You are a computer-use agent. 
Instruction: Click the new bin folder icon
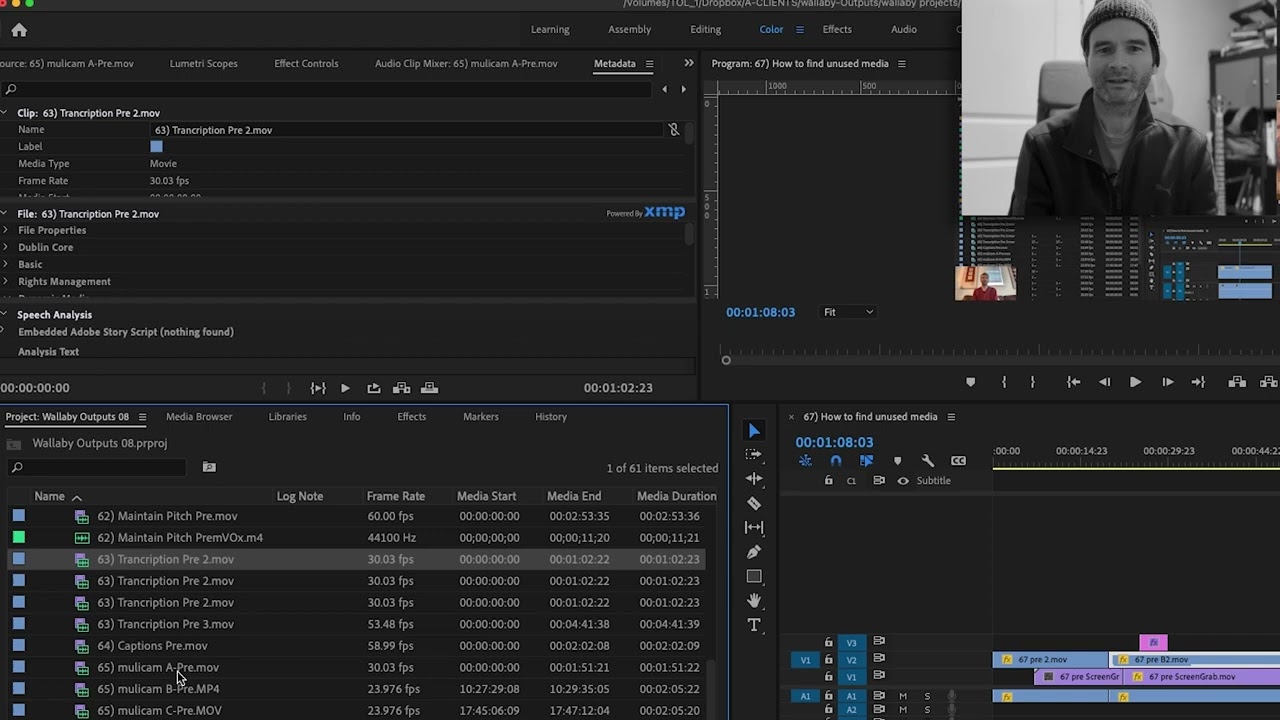click(209, 467)
